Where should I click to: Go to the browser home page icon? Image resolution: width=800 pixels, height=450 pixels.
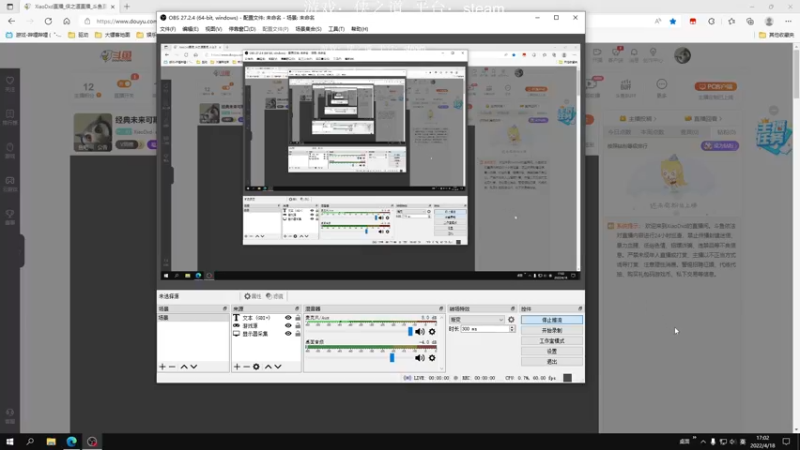(66, 21)
